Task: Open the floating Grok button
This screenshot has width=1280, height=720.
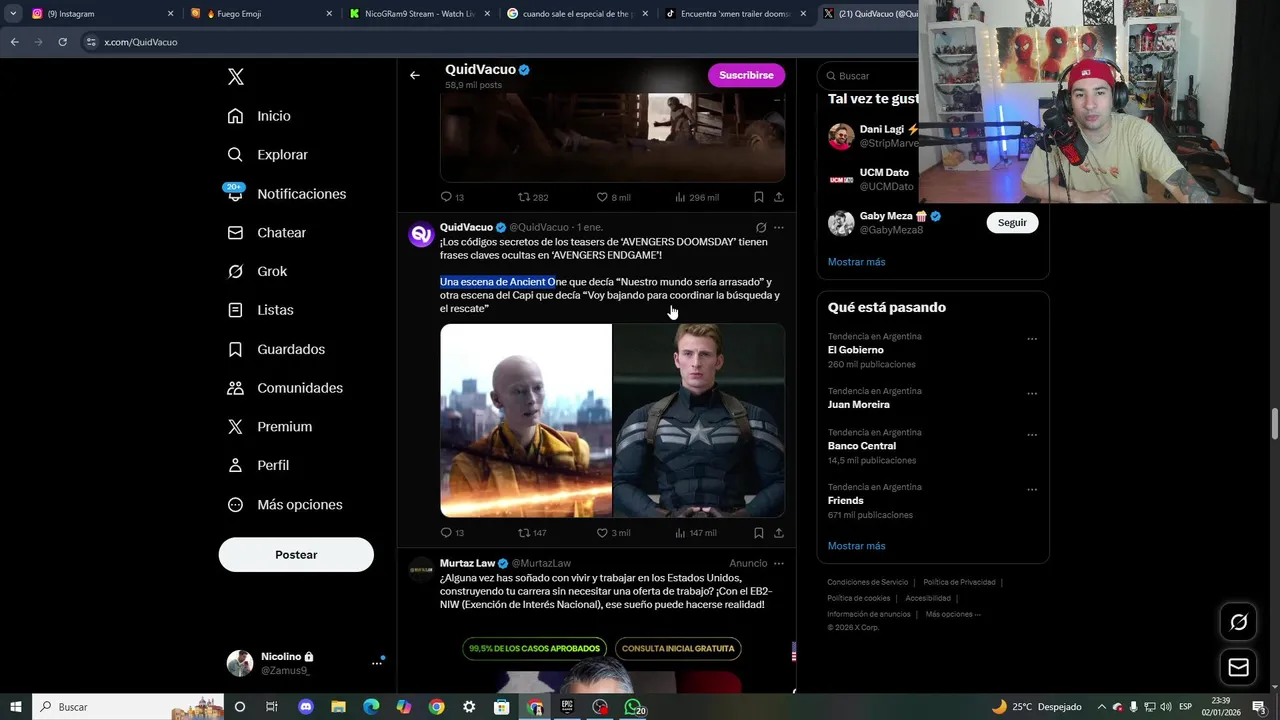Action: tap(1238, 623)
